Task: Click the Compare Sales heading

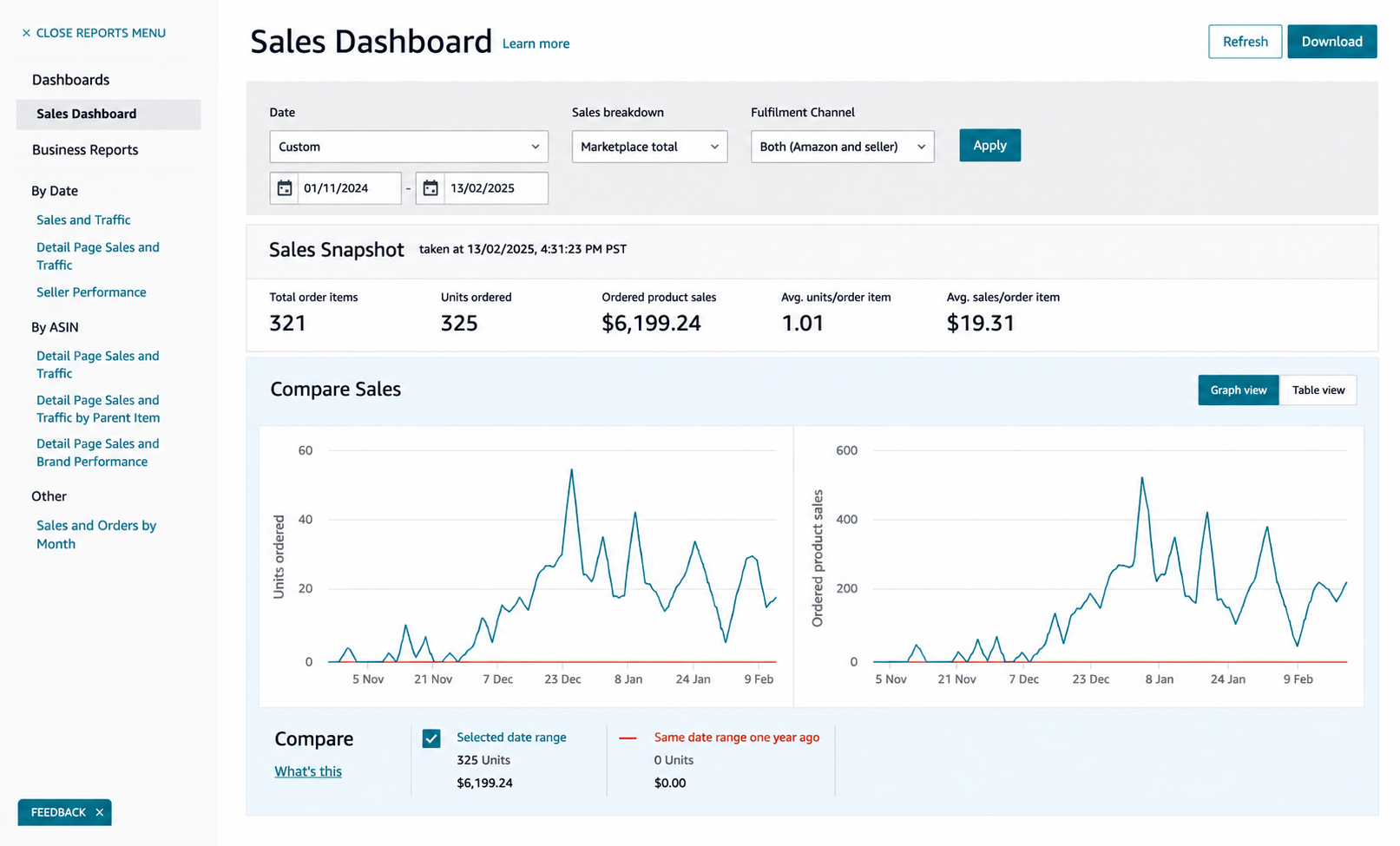Action: click(336, 390)
